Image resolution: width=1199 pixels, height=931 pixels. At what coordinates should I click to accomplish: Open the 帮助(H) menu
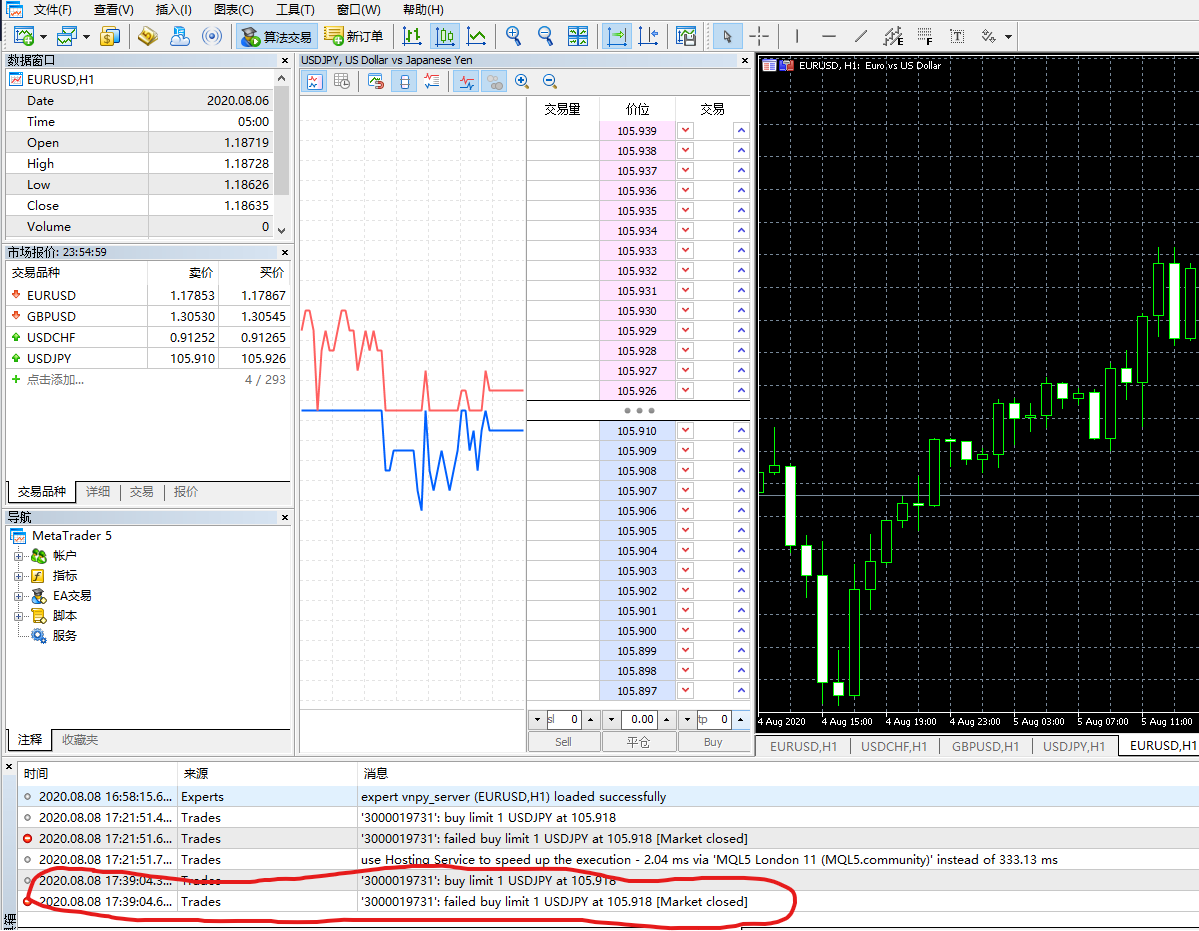click(423, 10)
